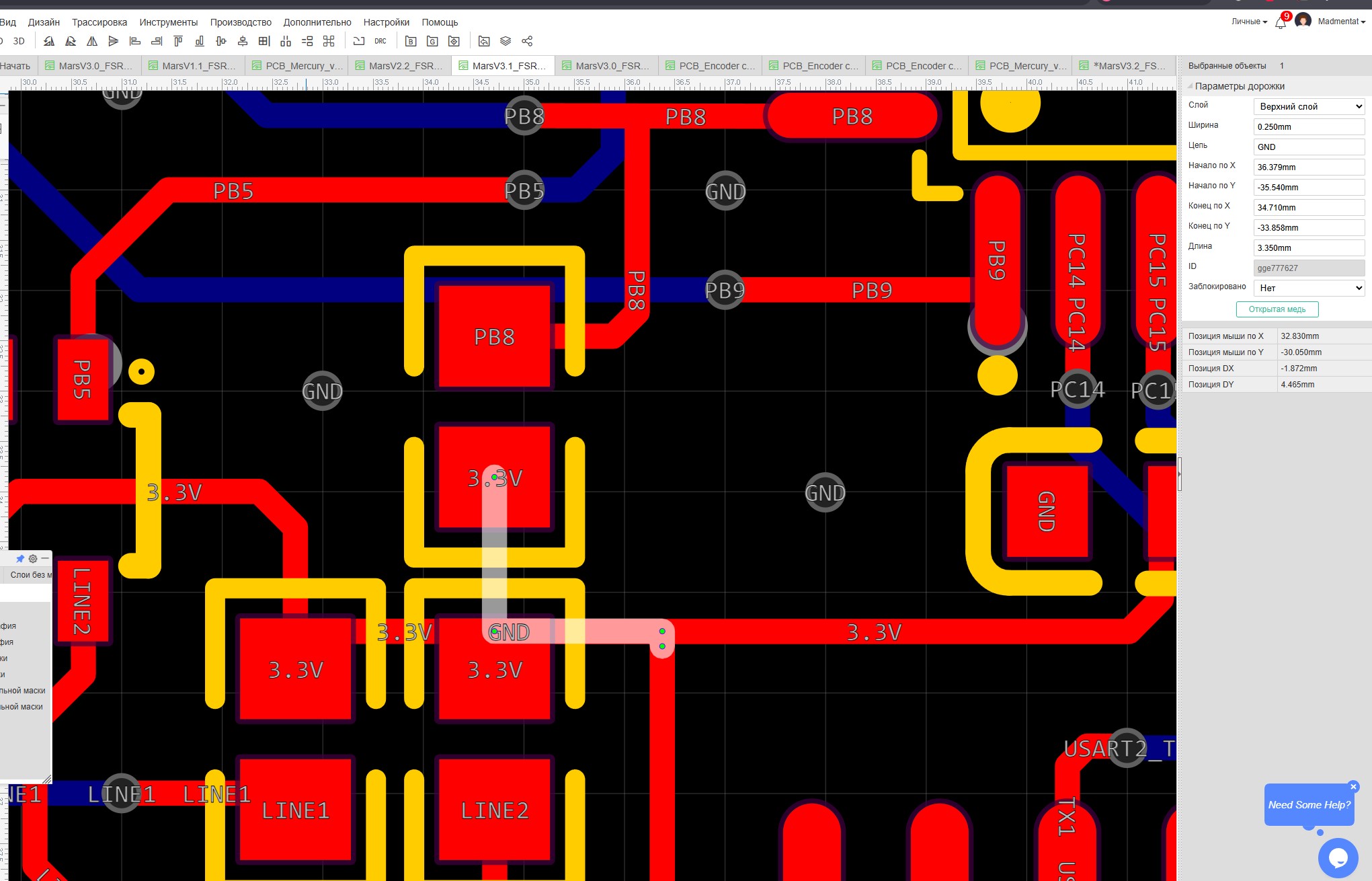This screenshot has height=881, width=1372.
Task: Align horizontal centers of objects
Action: point(221,41)
